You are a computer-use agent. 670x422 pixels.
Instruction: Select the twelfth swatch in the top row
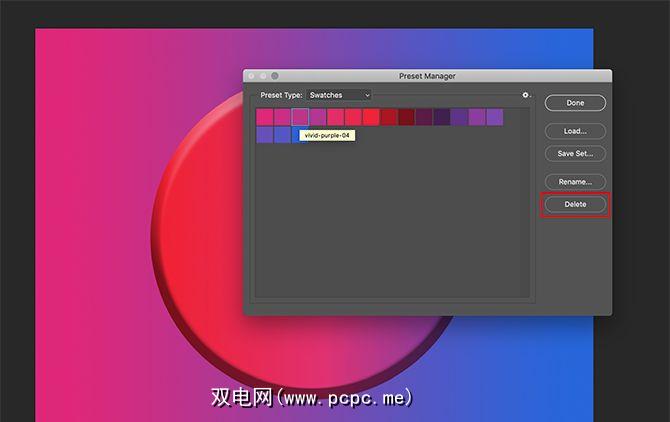459,117
